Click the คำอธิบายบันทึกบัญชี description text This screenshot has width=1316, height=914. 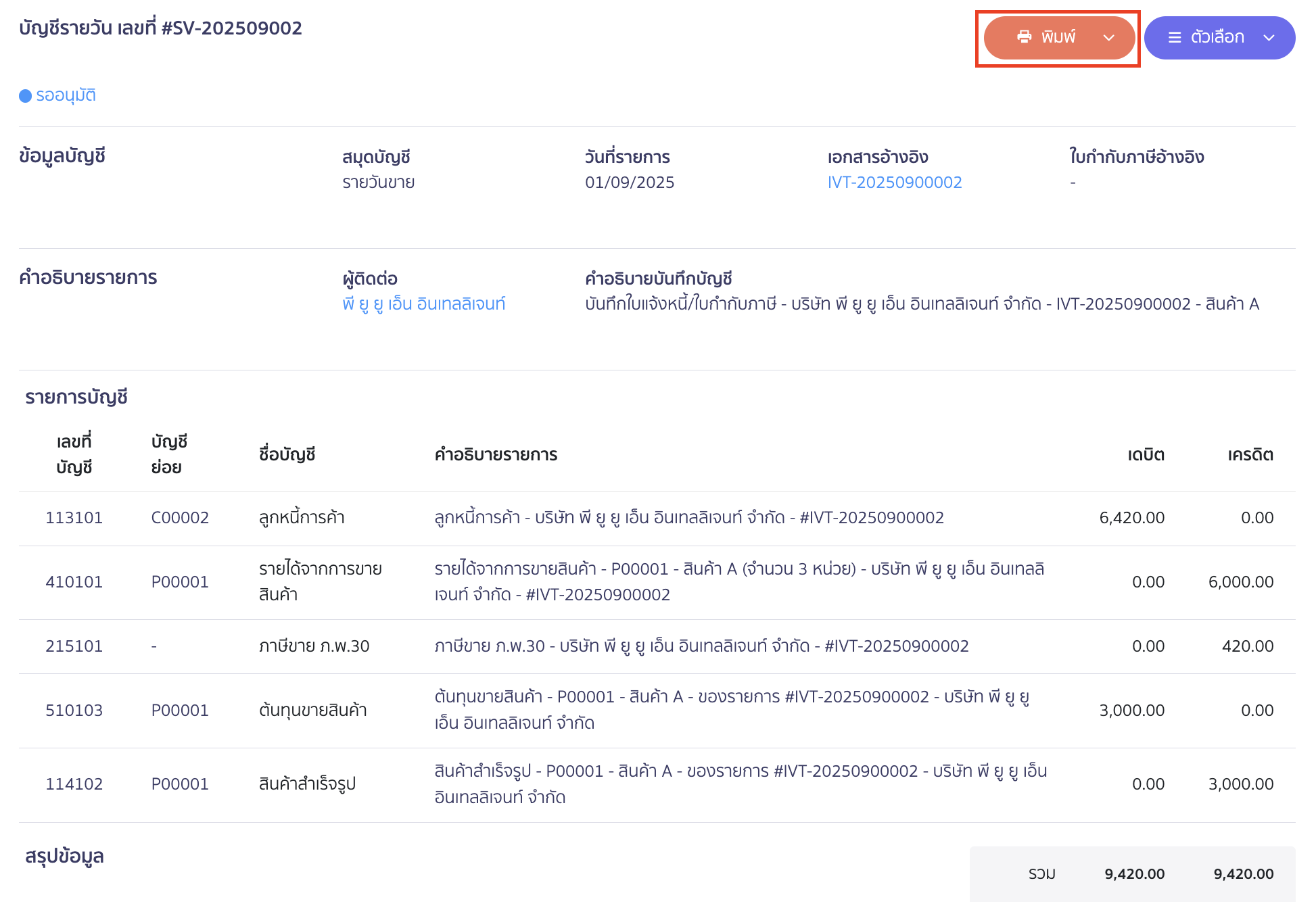(x=922, y=304)
